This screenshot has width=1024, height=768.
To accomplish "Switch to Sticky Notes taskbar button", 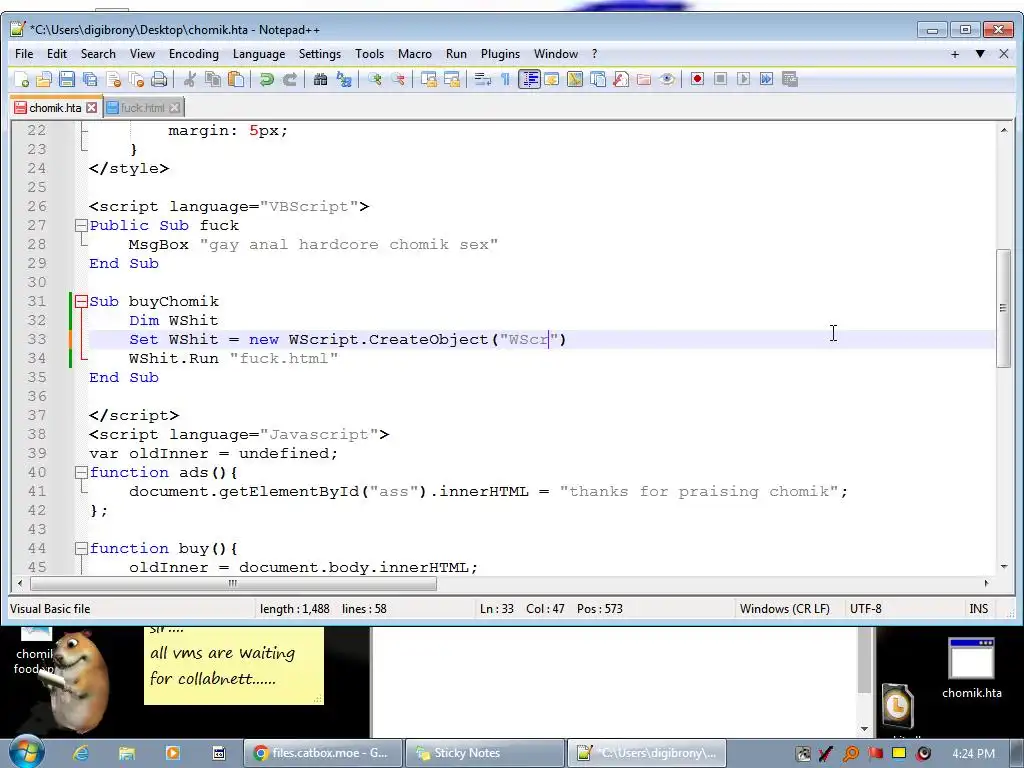I will [x=484, y=753].
